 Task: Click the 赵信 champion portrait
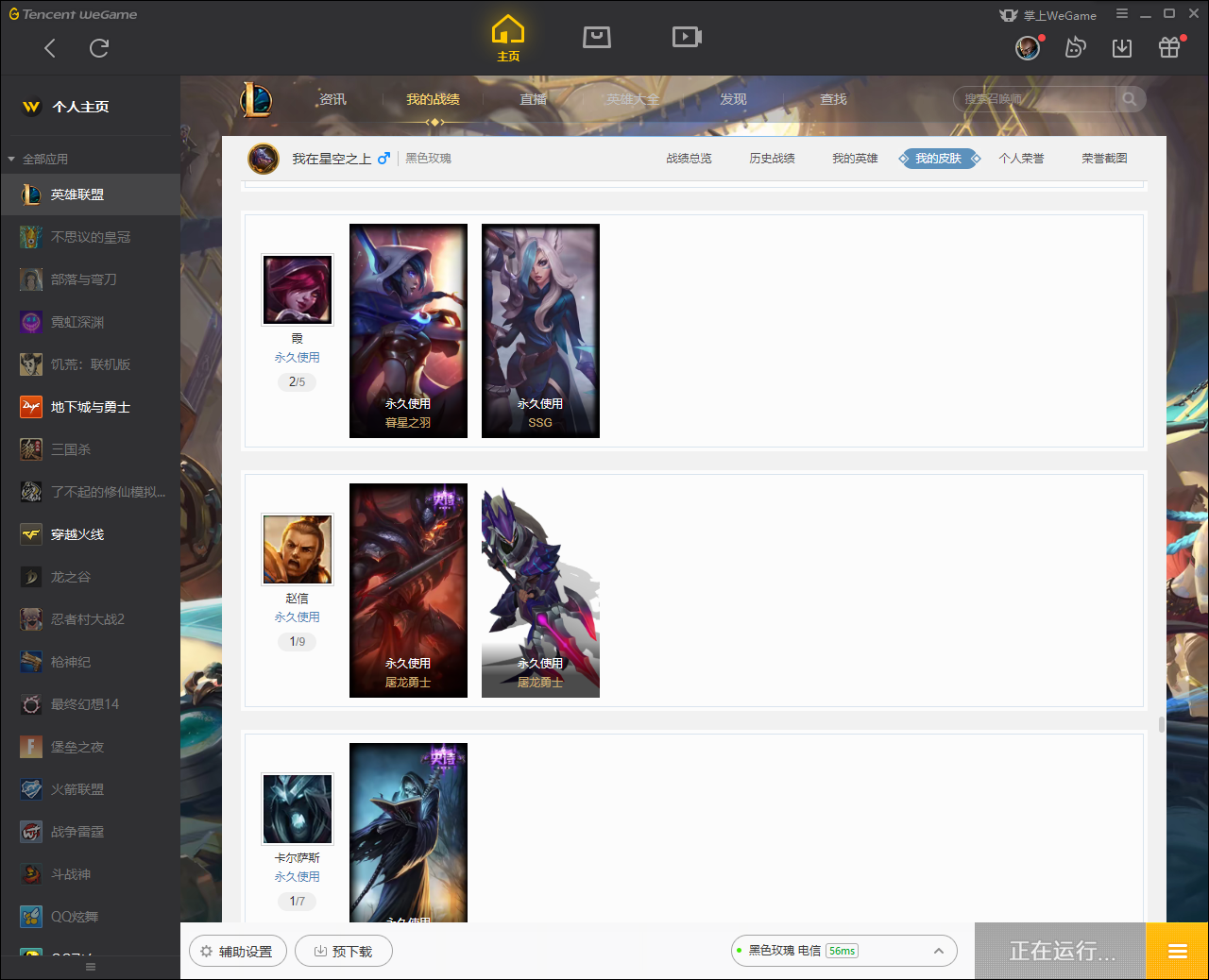click(298, 549)
